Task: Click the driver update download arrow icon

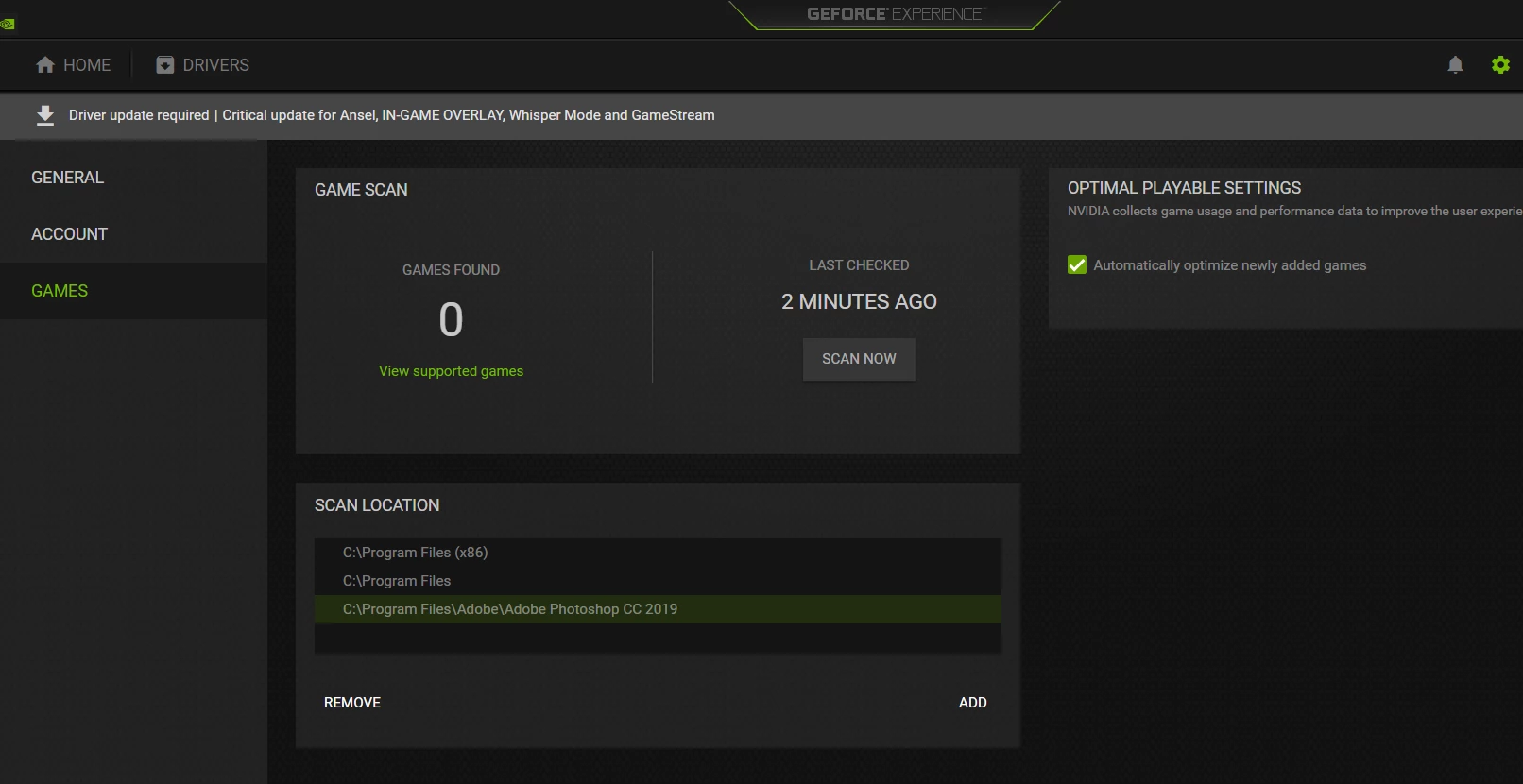Action: 44,115
